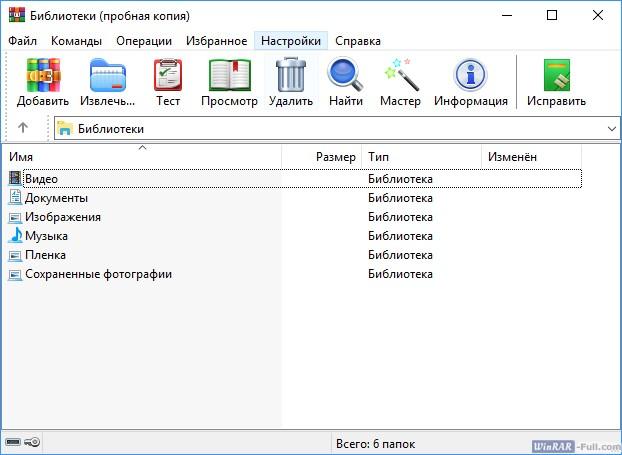Sort list by Размер column header
The width and height of the screenshot is (622, 455).
click(x=322, y=157)
